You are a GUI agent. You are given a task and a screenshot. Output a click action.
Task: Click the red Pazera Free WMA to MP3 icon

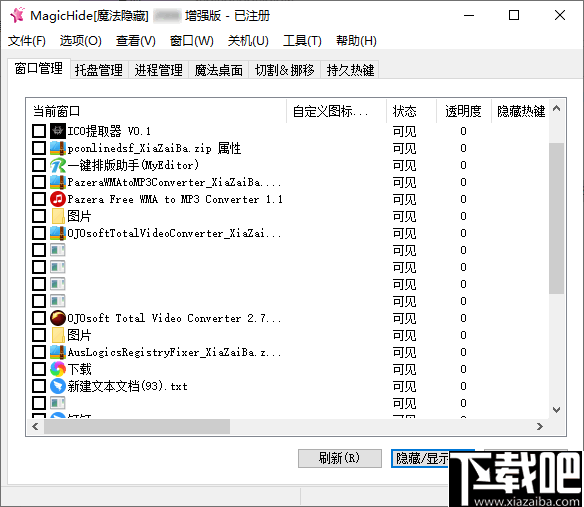58,199
